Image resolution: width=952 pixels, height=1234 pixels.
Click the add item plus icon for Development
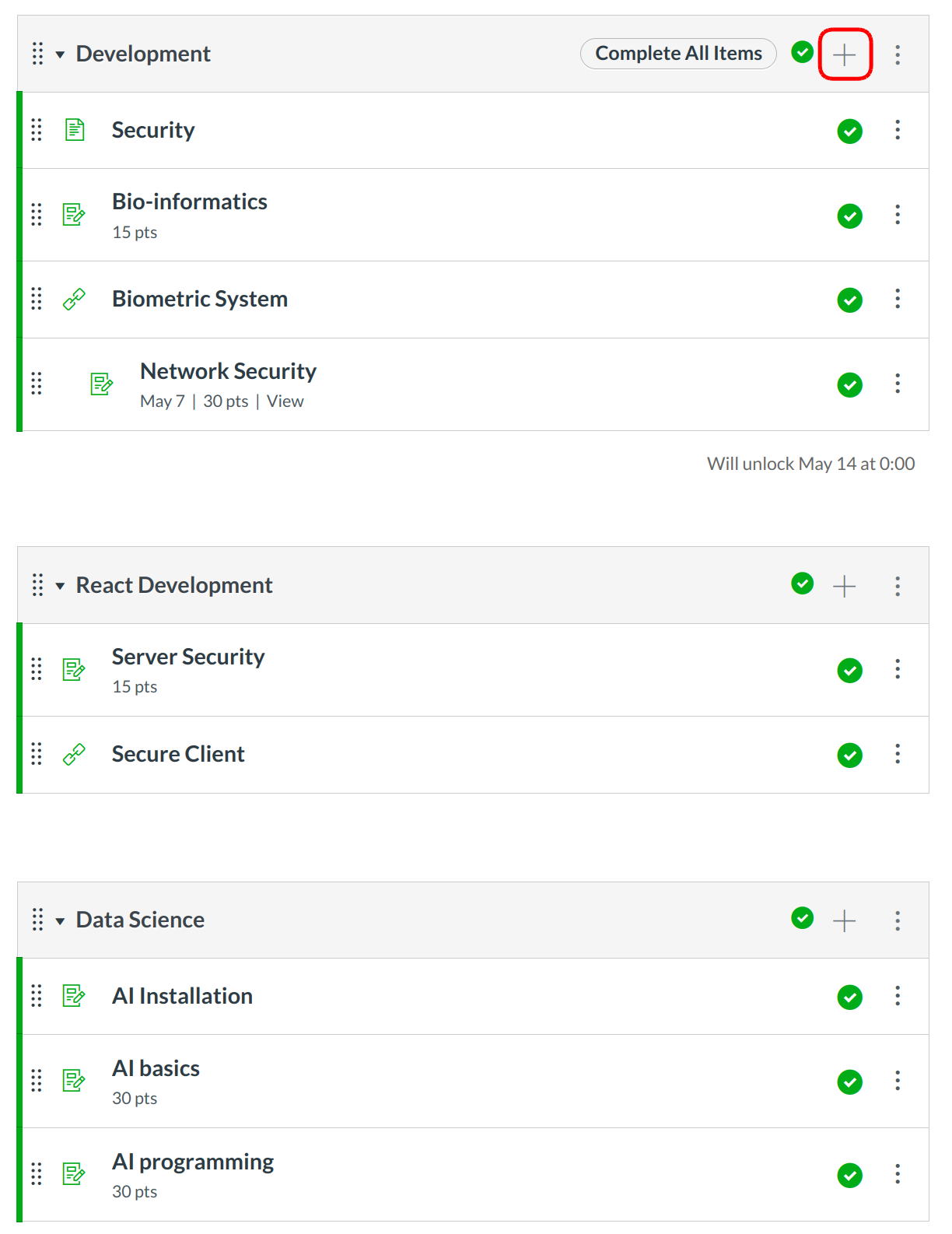pos(844,54)
